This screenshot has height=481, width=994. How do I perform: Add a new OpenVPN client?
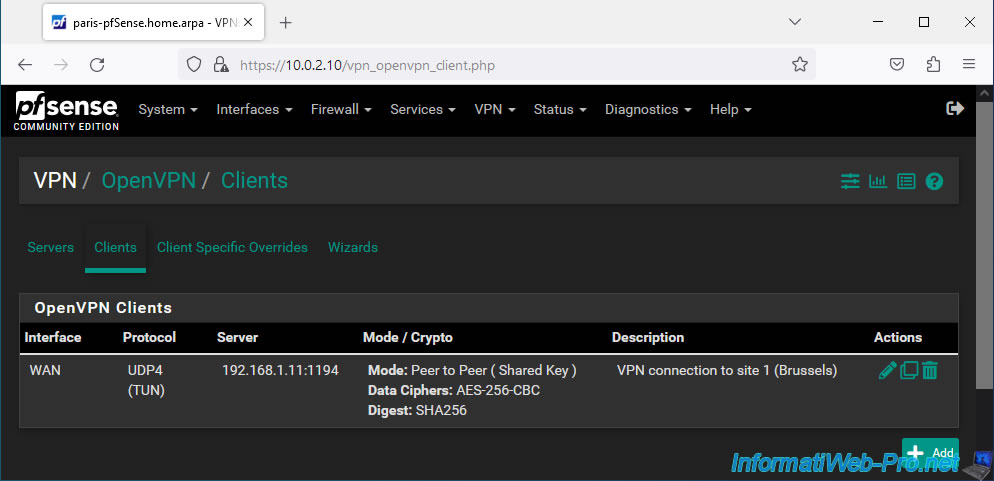click(x=930, y=452)
